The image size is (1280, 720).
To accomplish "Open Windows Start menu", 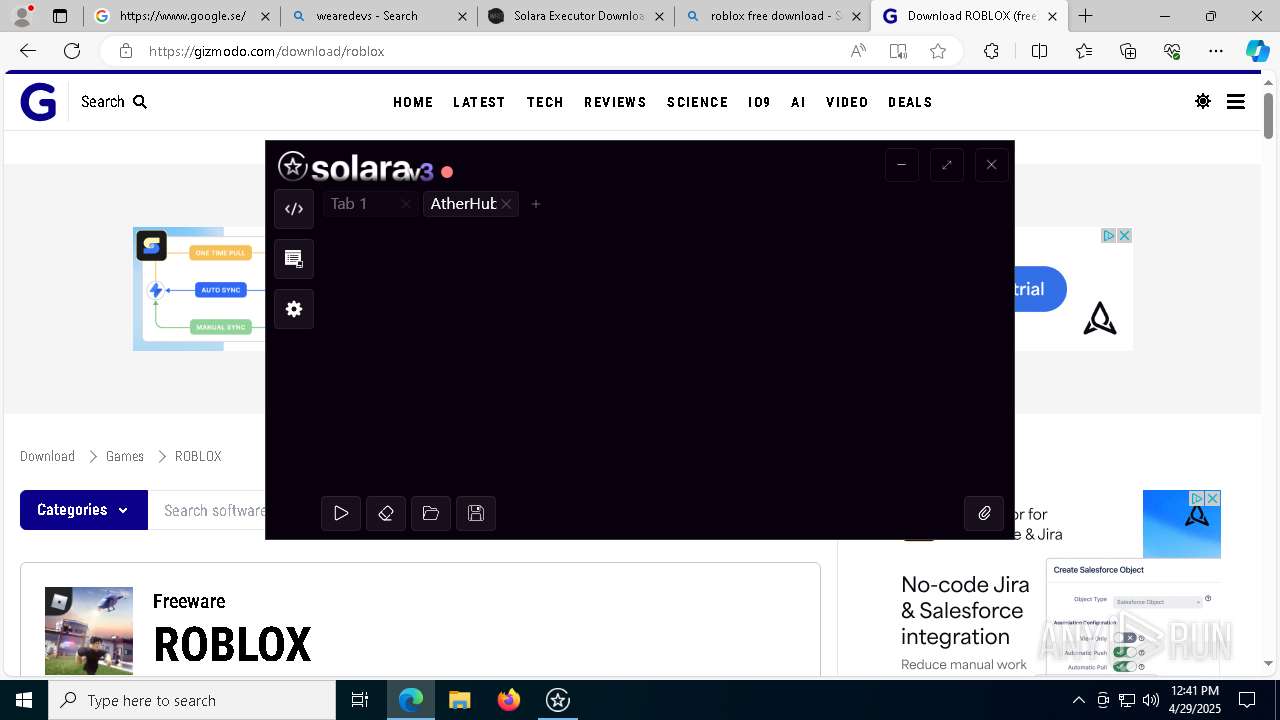I will [x=24, y=700].
